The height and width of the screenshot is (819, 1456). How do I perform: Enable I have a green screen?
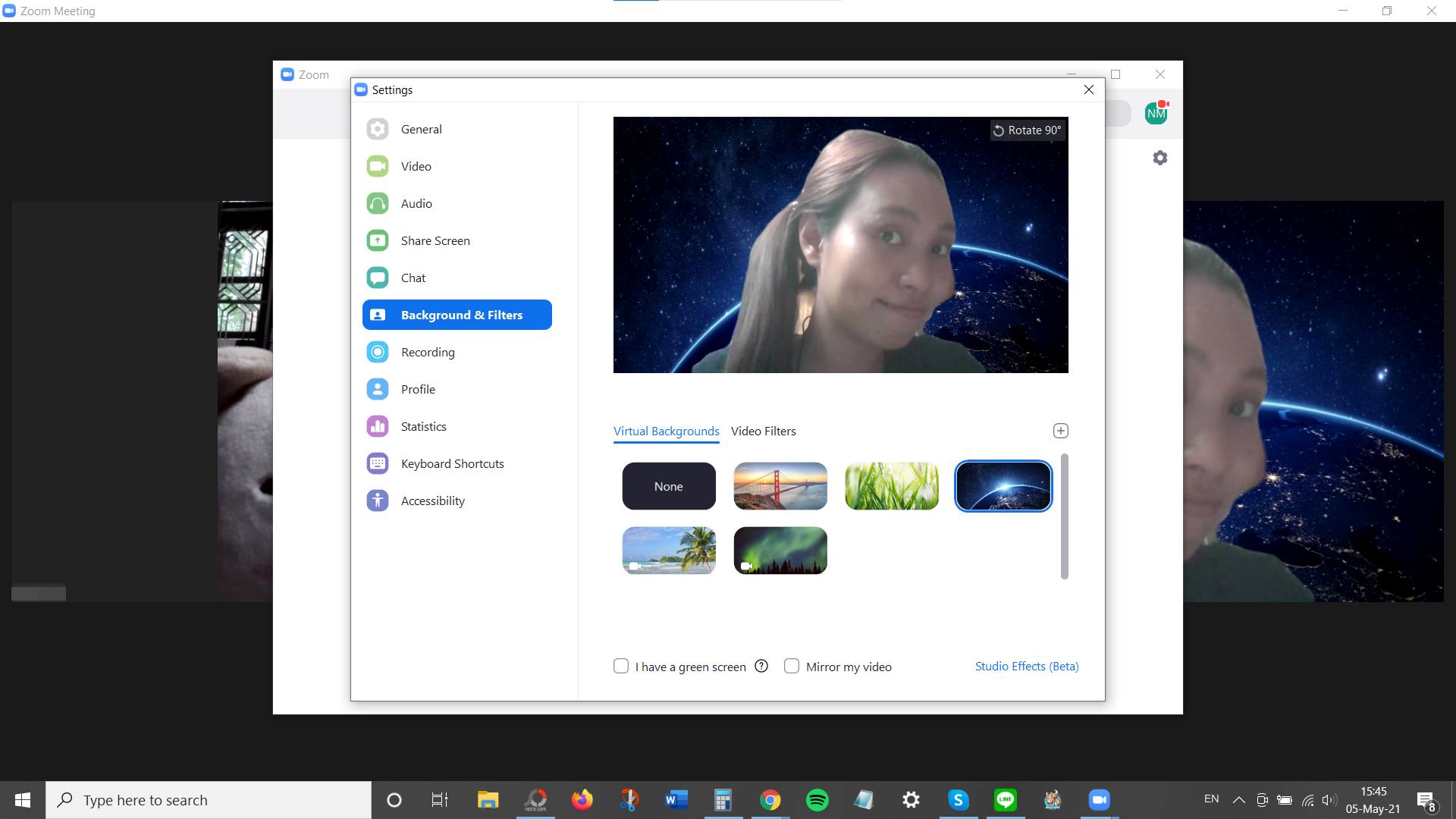click(621, 666)
